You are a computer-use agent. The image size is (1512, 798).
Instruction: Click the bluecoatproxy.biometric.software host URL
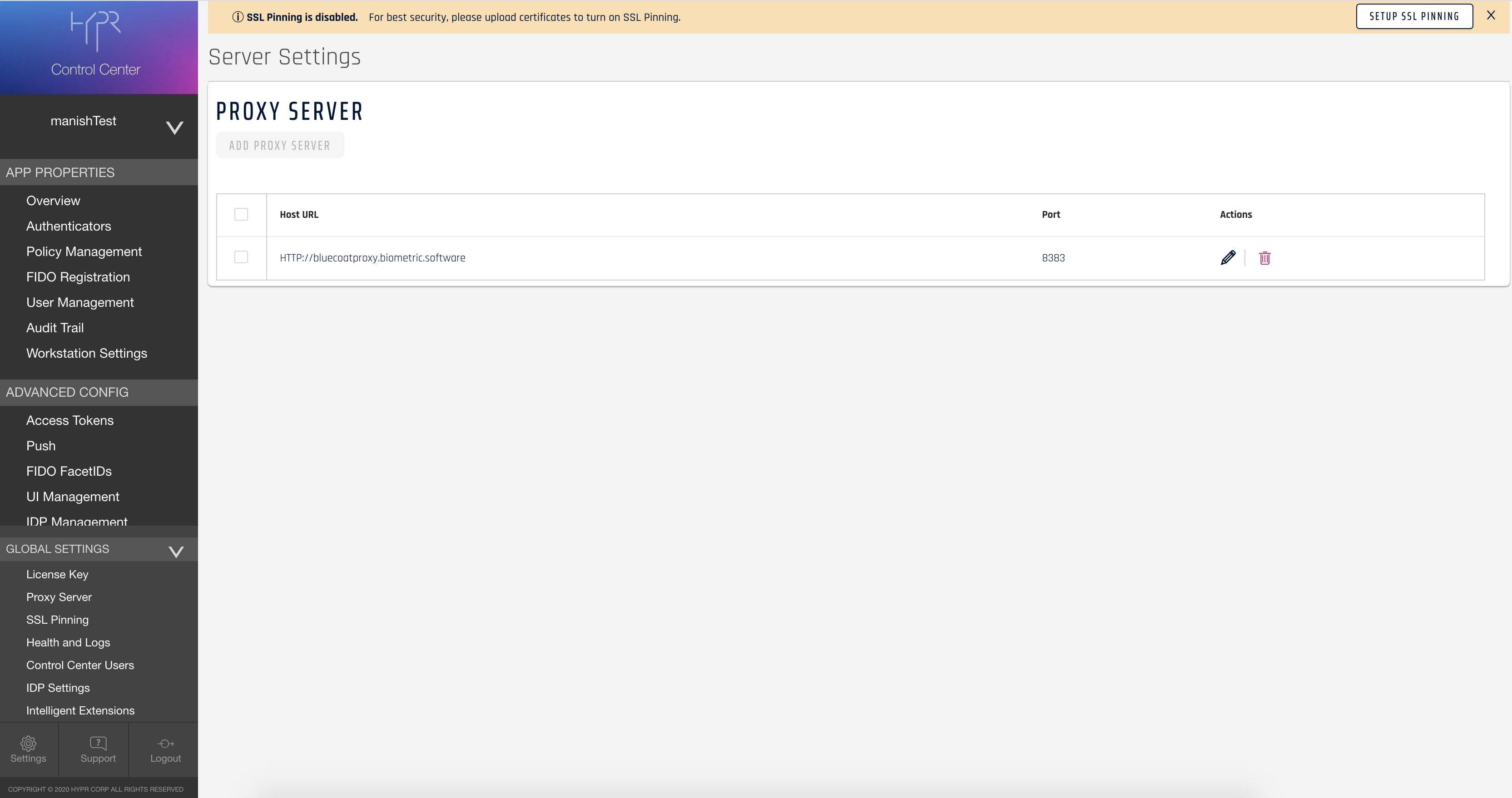[x=373, y=257]
